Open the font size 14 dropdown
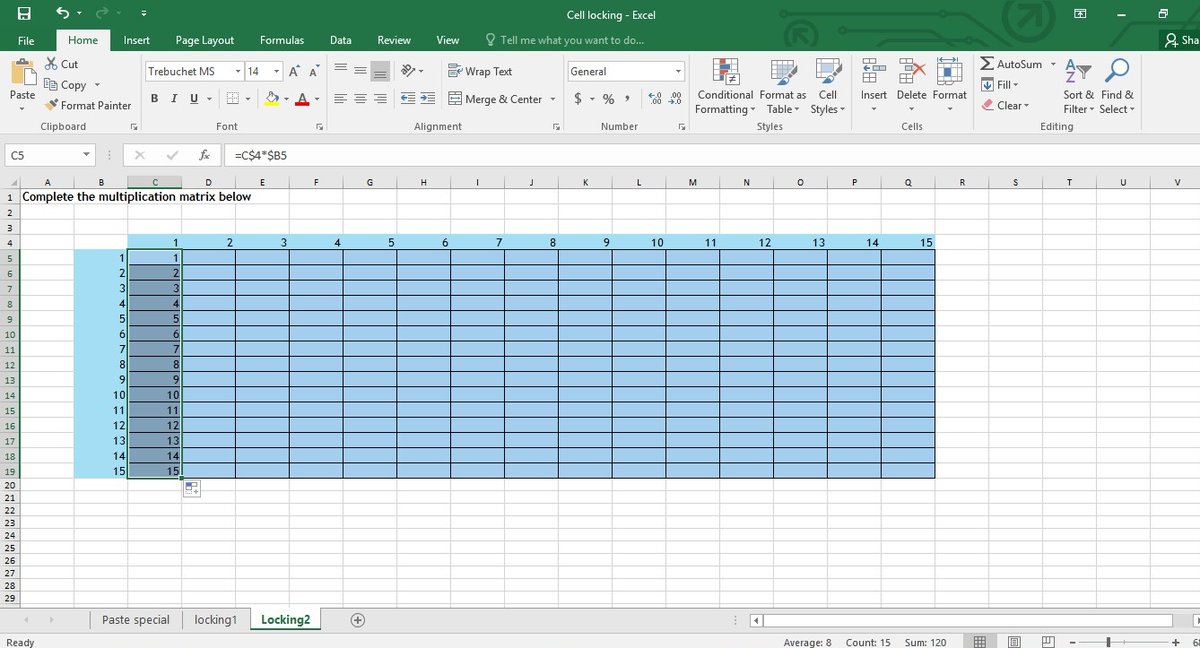This screenshot has height=648, width=1200. coord(277,71)
